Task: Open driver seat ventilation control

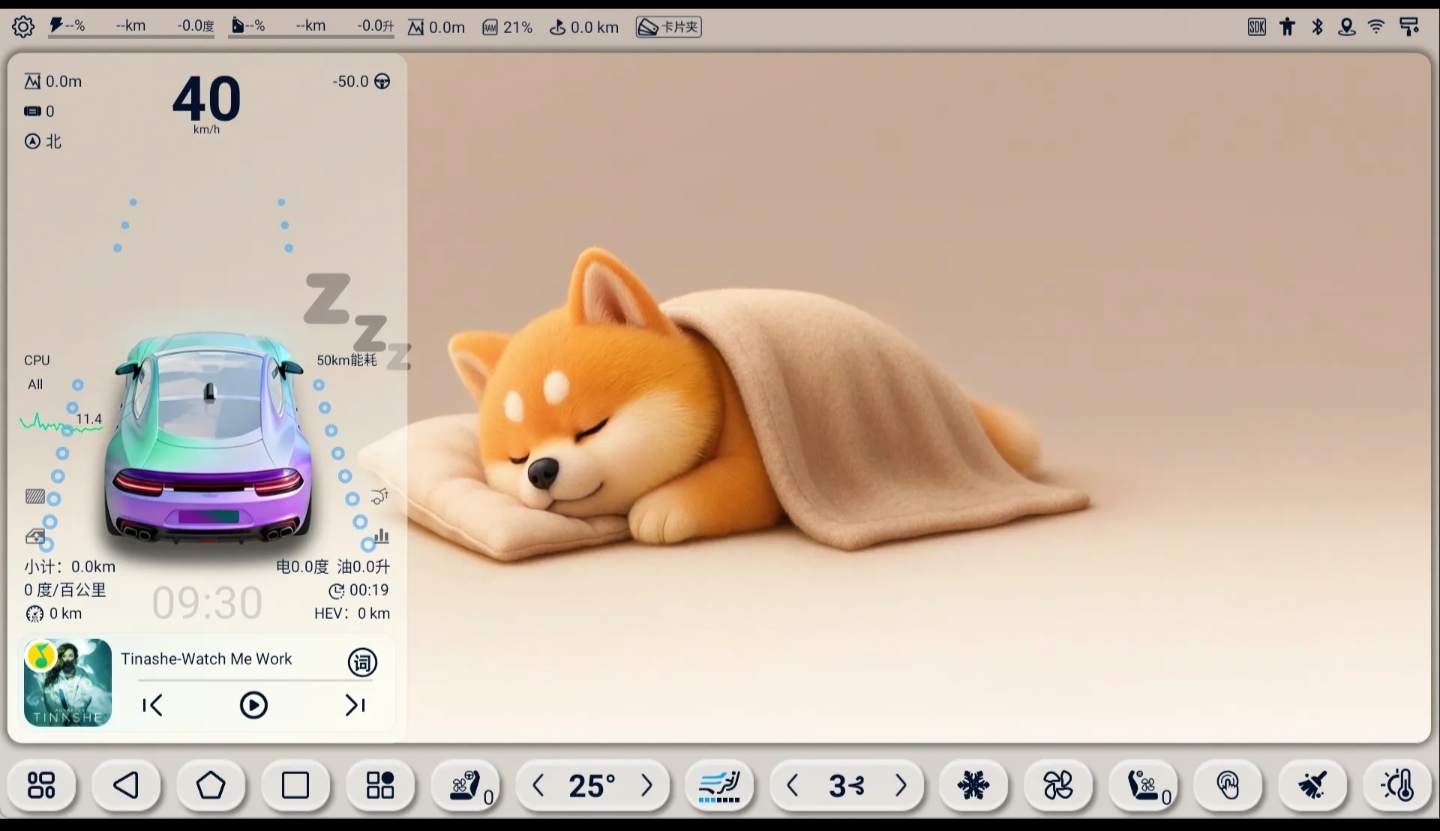Action: [x=466, y=786]
